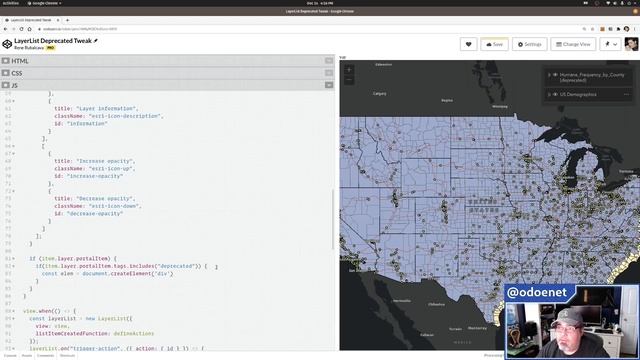The width and height of the screenshot is (640, 360).
Task: Open Comments panel in footer
Action: 45,356
